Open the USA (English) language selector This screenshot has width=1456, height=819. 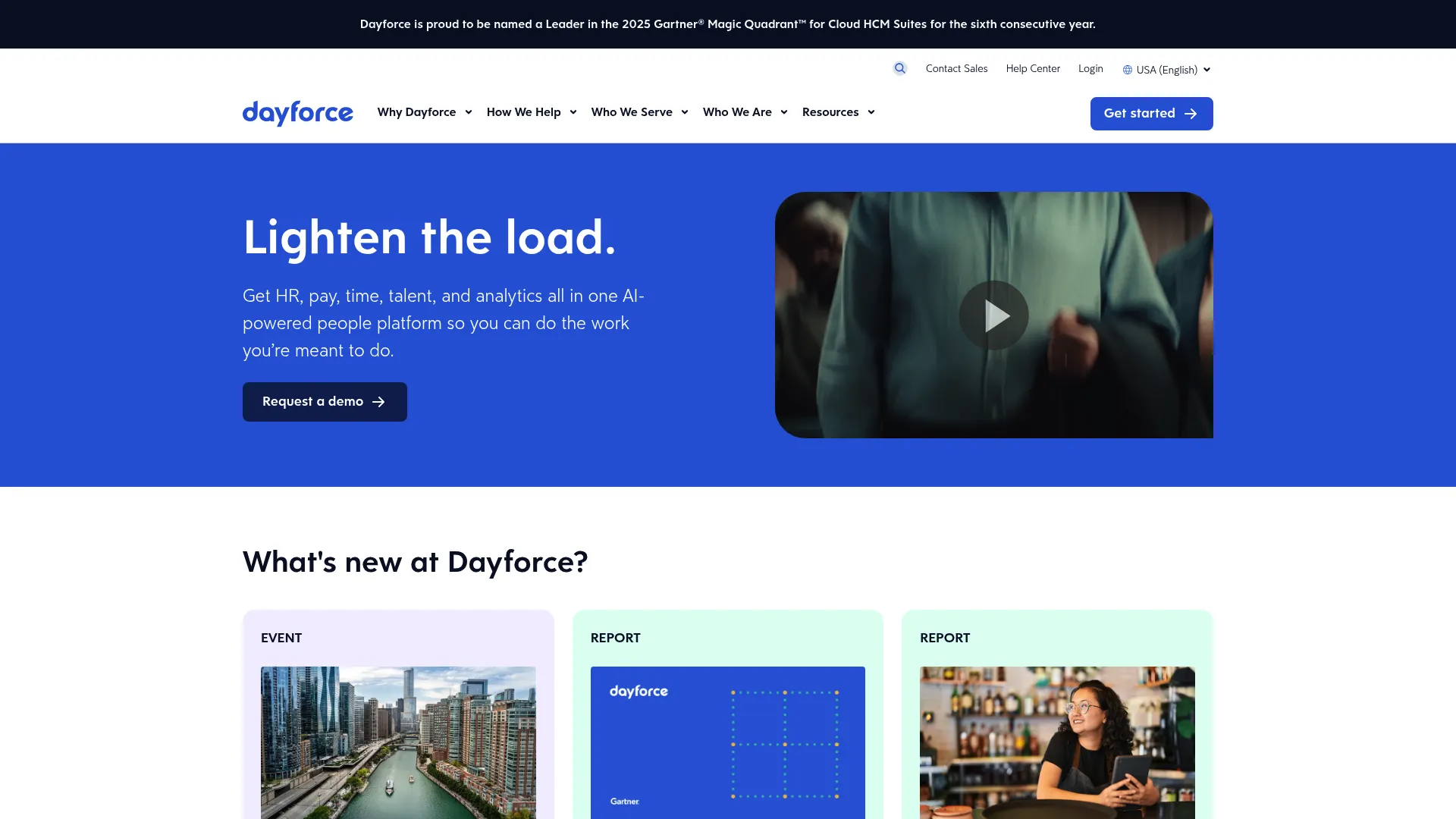click(1167, 70)
